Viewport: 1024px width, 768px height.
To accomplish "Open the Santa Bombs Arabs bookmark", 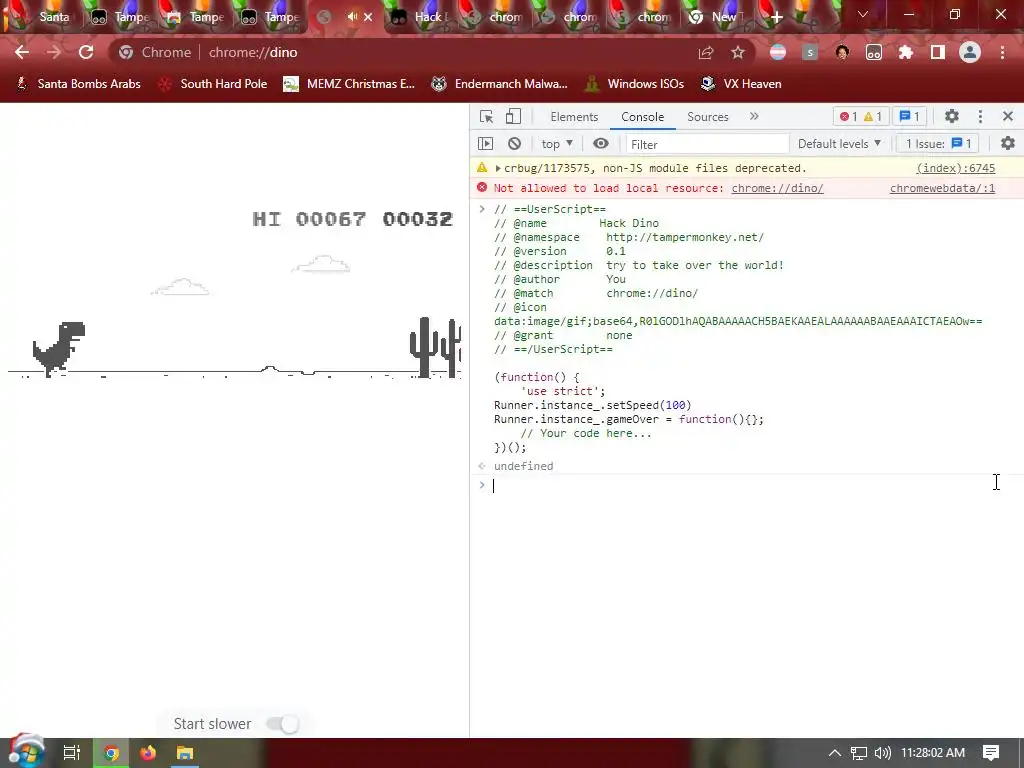I will click(78, 84).
